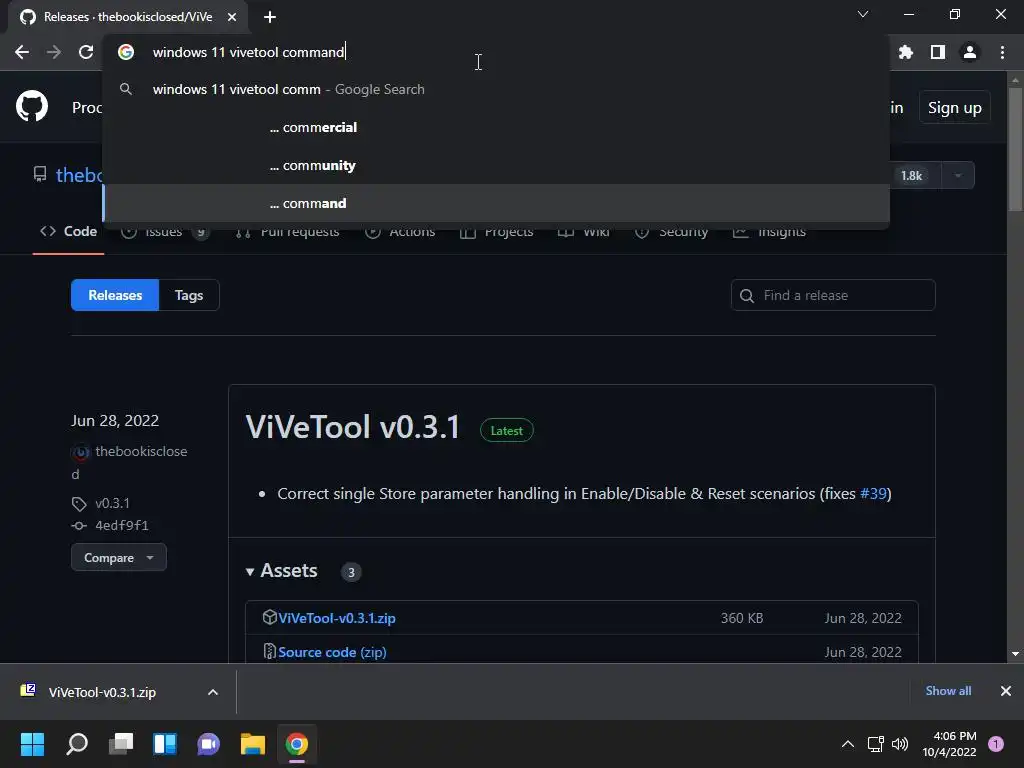1024x768 pixels.
Task: Show hidden system tray icons
Action: 848,744
